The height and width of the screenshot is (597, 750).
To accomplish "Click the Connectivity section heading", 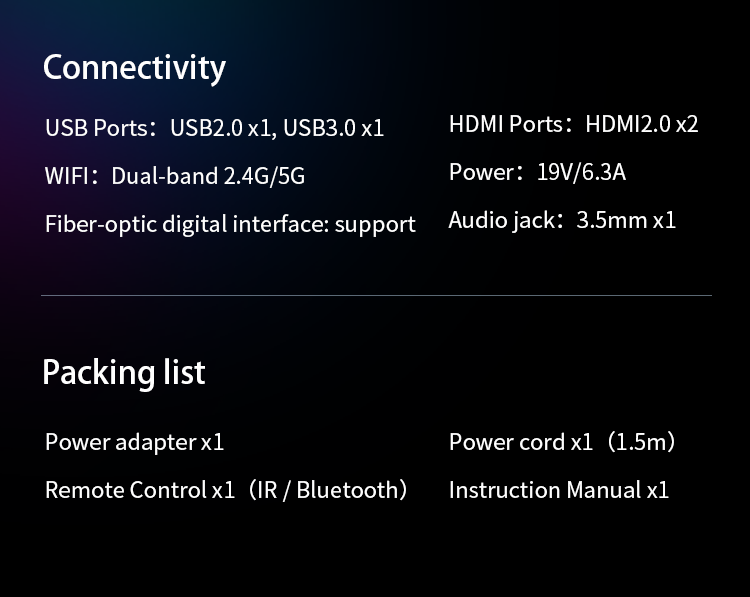I will click(x=134, y=68).
